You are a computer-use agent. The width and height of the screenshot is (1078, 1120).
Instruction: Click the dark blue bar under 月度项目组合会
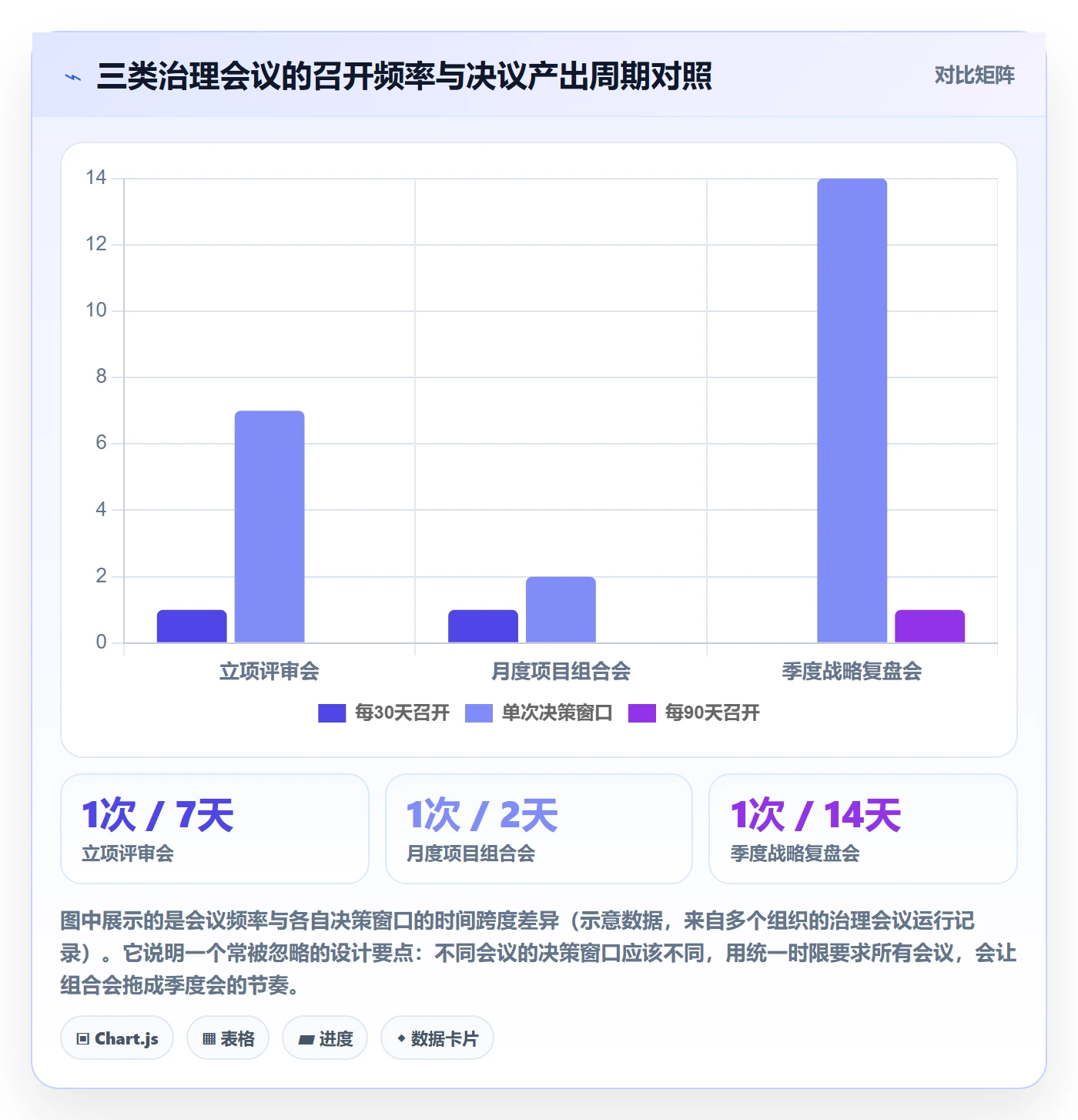click(x=483, y=626)
